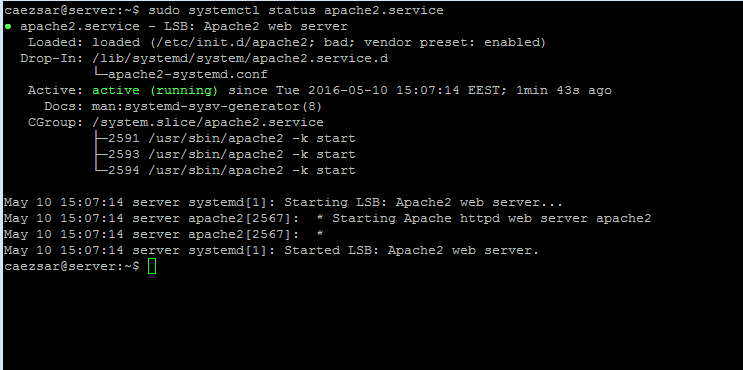The image size is (743, 370).
Task: Click the /lib/systemd/system/apache2.service.d path
Action: [x=240, y=59]
